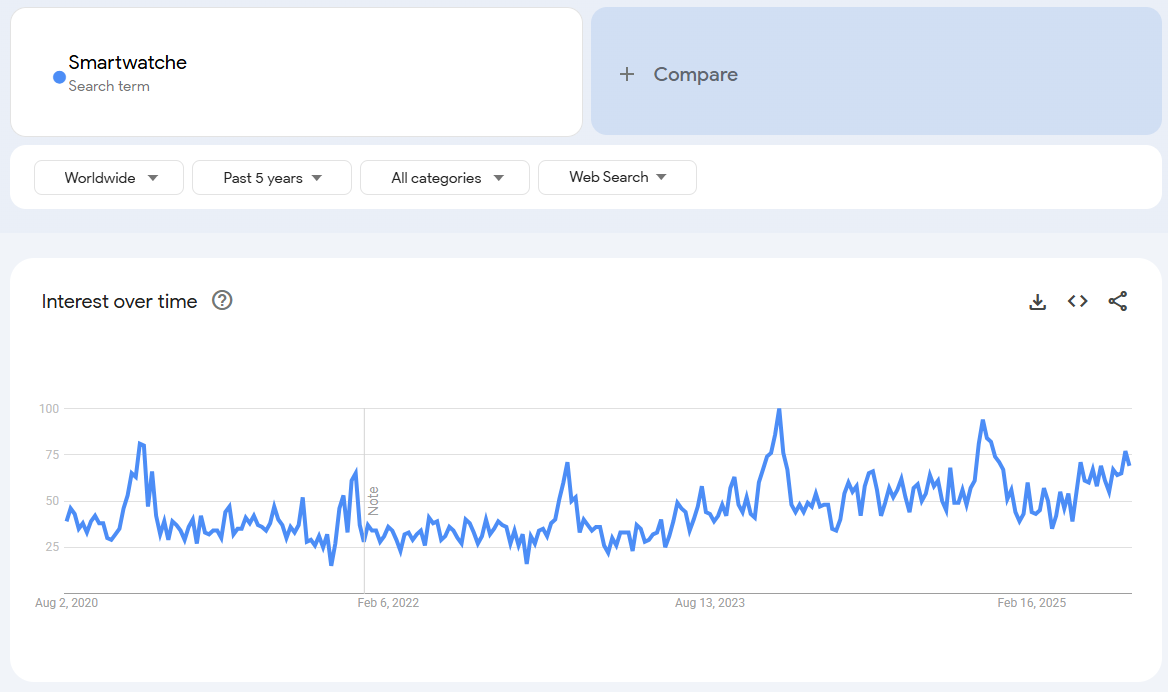Open the embed code icon

[x=1077, y=301]
